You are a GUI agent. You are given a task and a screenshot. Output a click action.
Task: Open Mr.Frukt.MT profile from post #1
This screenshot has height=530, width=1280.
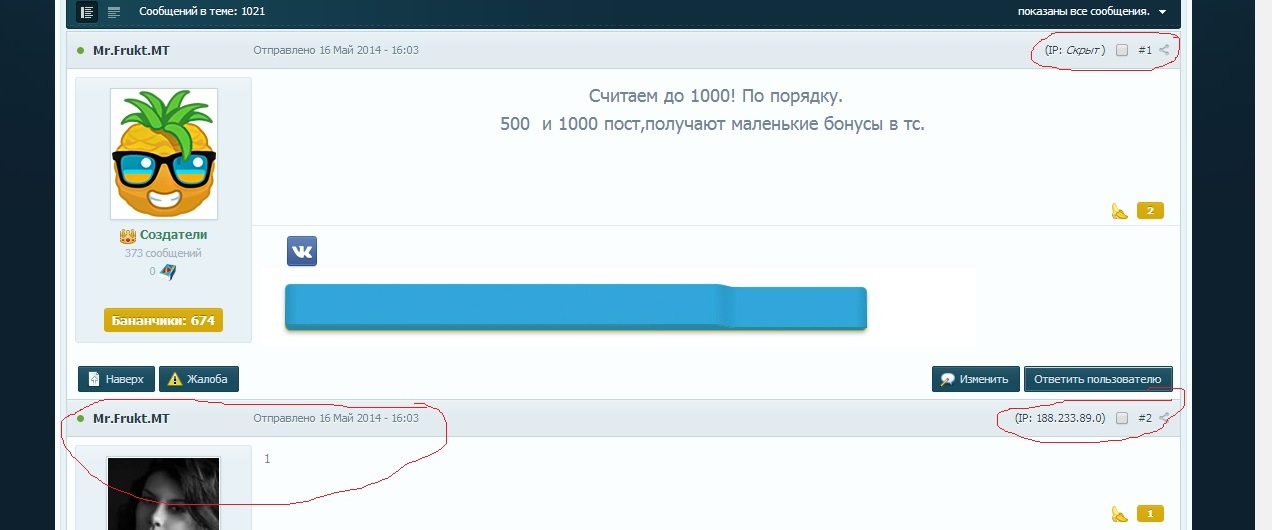pyautogui.click(x=131, y=50)
